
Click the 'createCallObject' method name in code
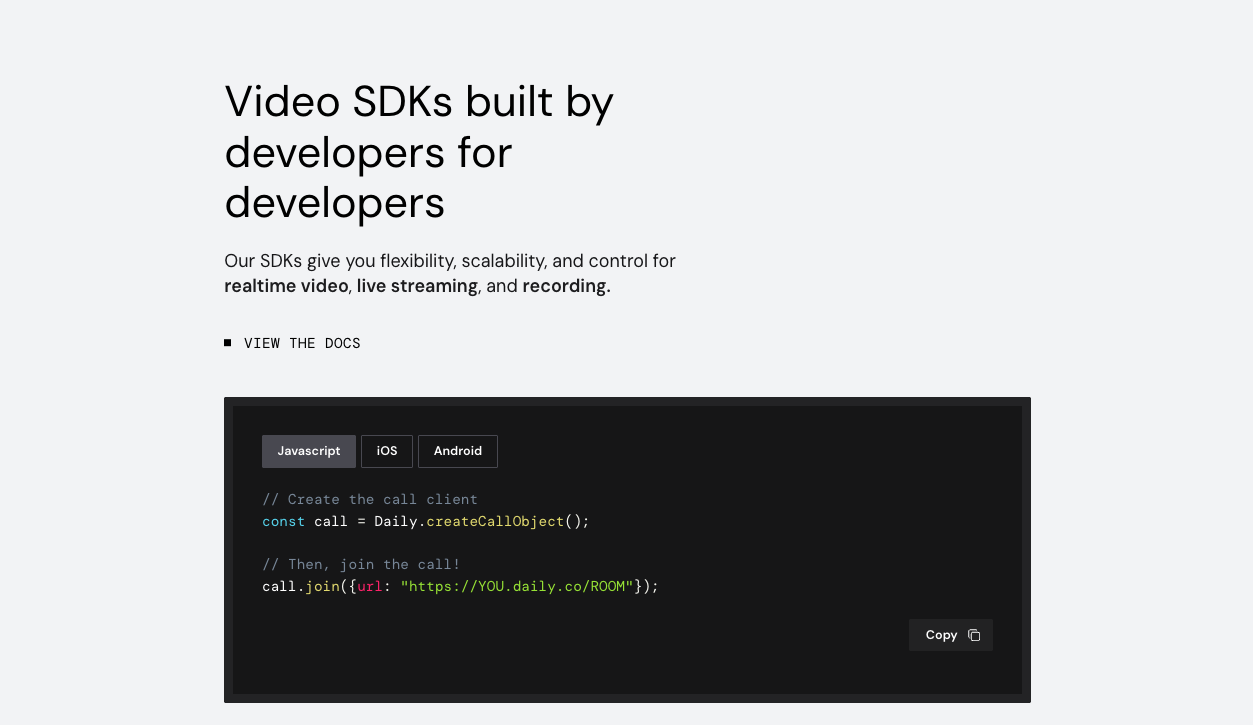(495, 521)
